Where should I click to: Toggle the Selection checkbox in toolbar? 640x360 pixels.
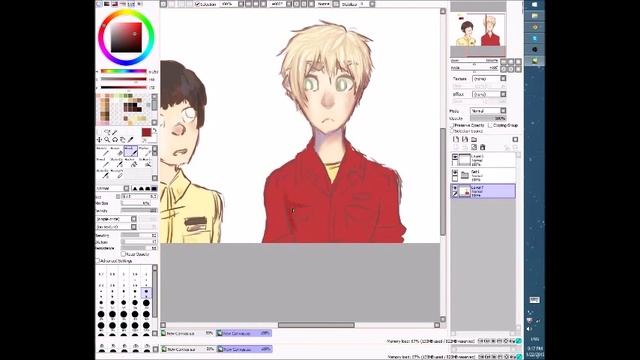(x=197, y=4)
